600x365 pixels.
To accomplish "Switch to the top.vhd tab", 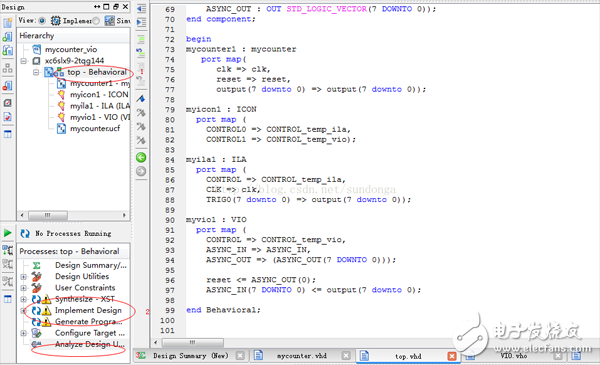I will 408,356.
